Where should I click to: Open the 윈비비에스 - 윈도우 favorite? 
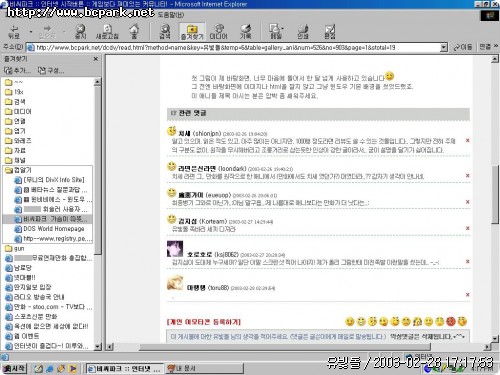click(53, 199)
